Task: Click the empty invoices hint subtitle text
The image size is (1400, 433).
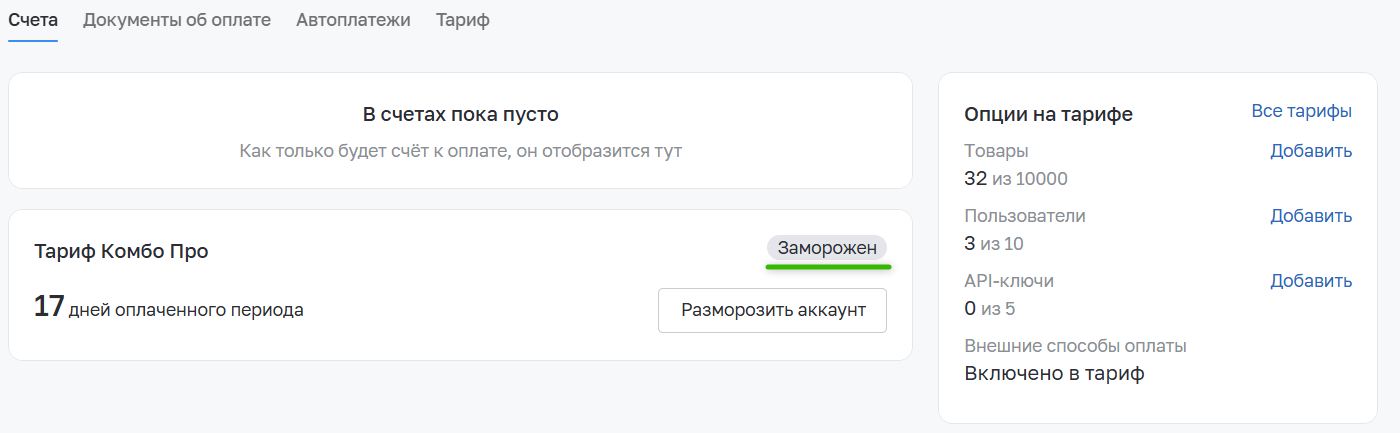Action: click(x=460, y=152)
